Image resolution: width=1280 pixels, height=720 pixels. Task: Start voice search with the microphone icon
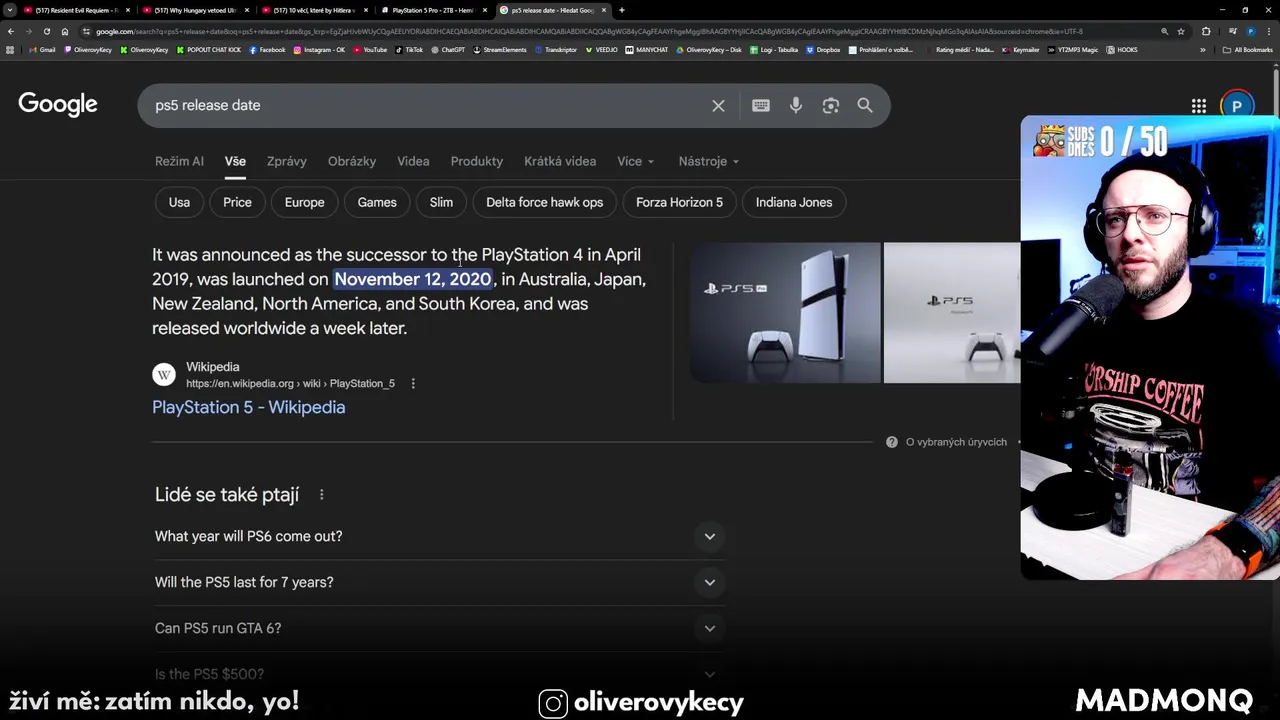tap(796, 106)
